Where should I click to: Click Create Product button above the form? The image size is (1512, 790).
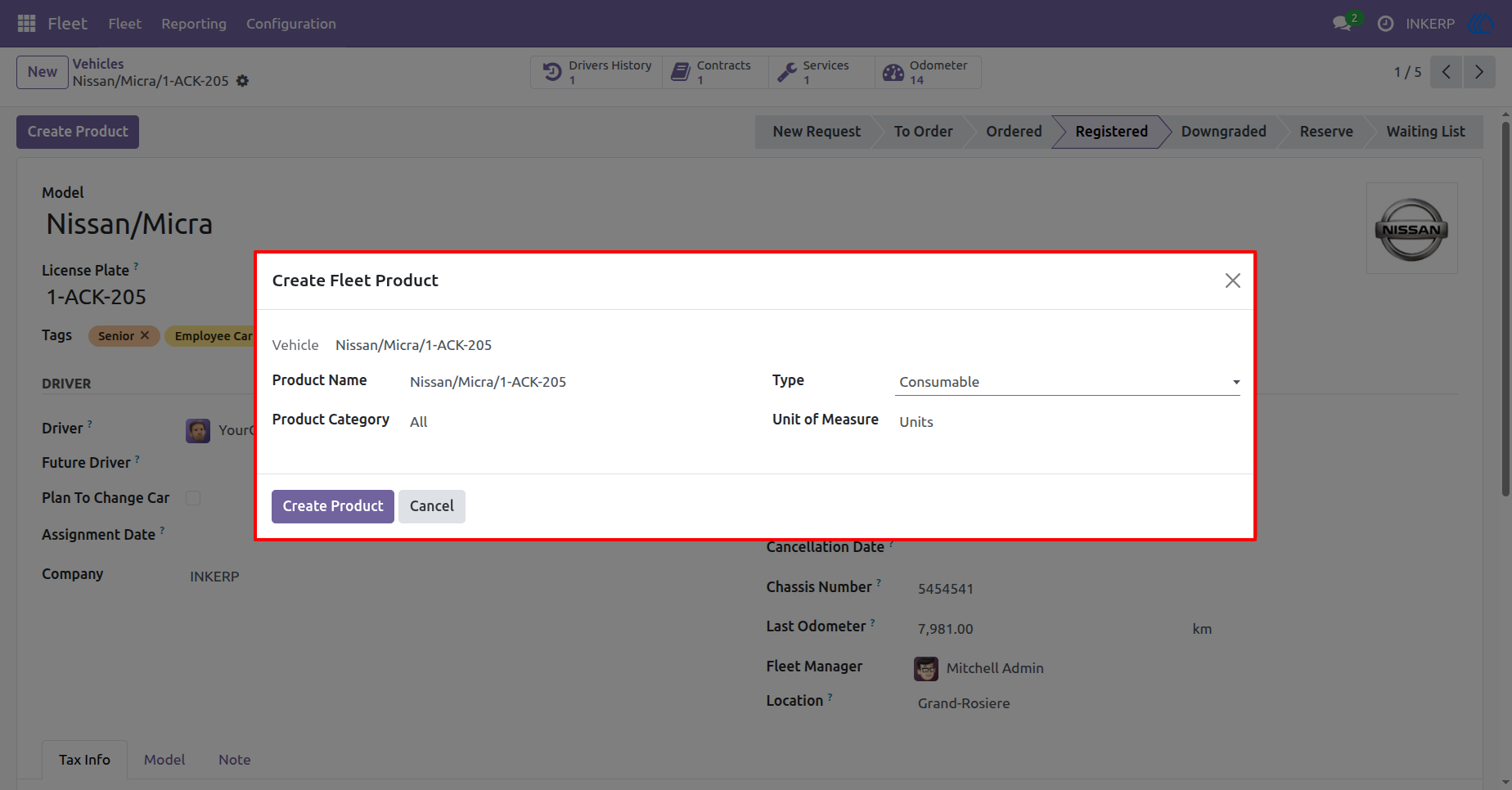pyautogui.click(x=78, y=132)
